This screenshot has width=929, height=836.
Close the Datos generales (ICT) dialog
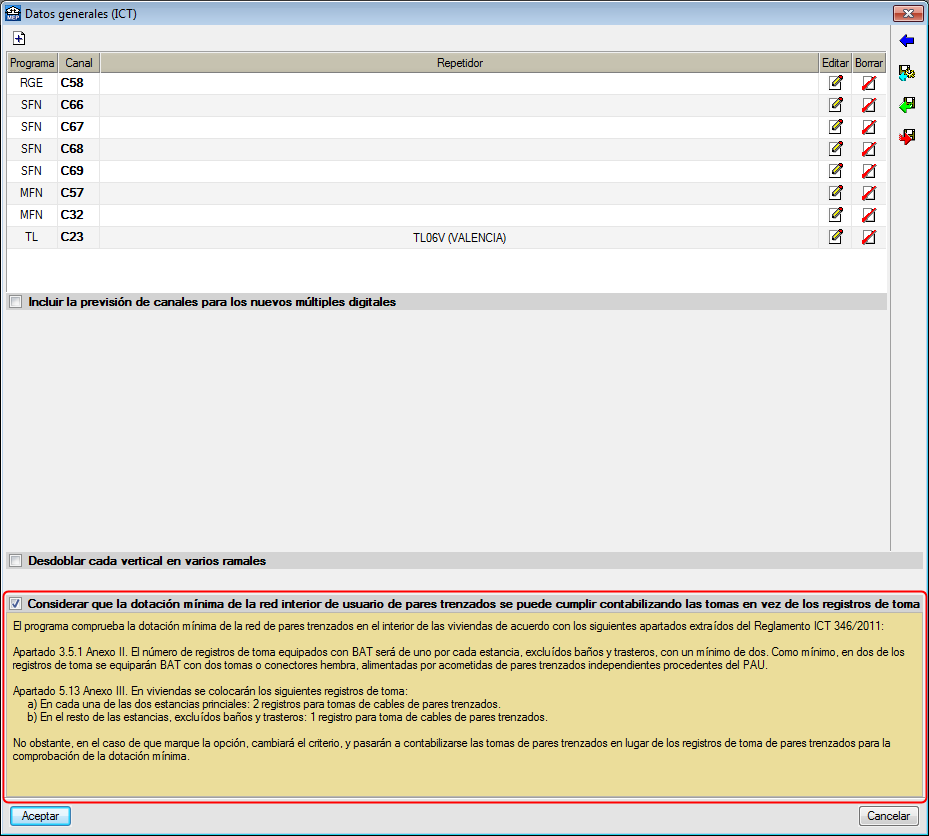908,13
